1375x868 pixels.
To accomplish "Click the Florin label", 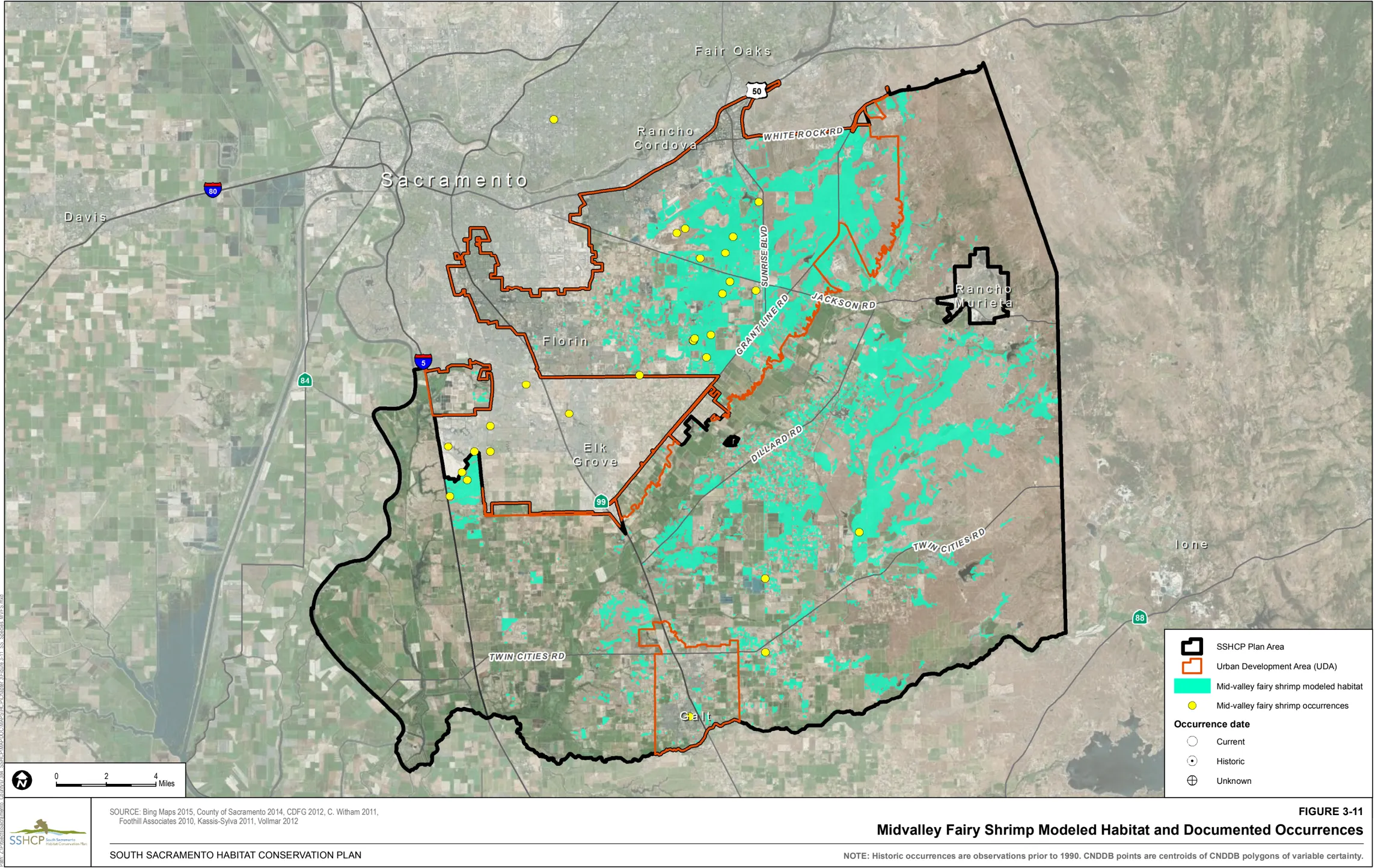I will click(565, 341).
